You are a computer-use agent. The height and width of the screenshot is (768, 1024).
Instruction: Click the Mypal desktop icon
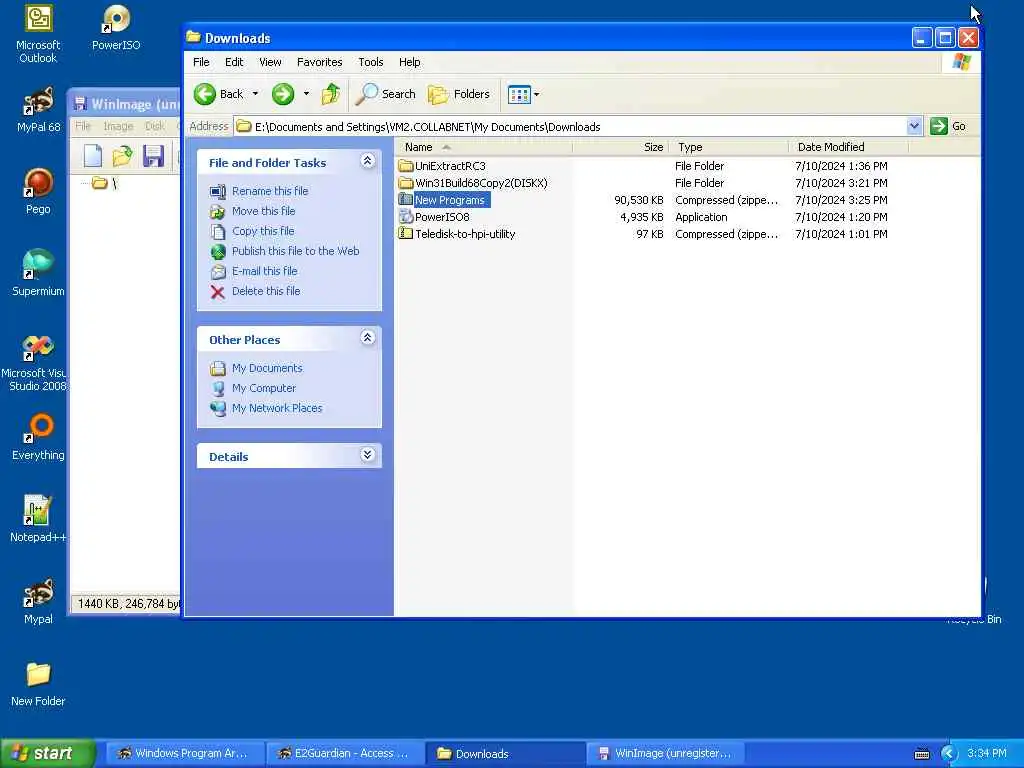[x=38, y=601]
